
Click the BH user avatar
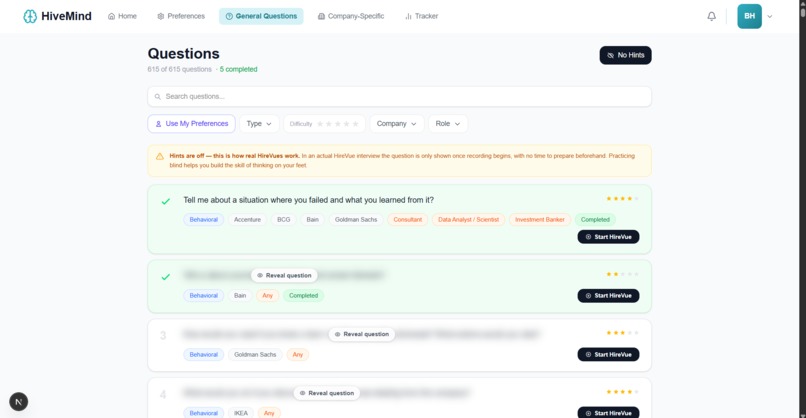point(749,16)
